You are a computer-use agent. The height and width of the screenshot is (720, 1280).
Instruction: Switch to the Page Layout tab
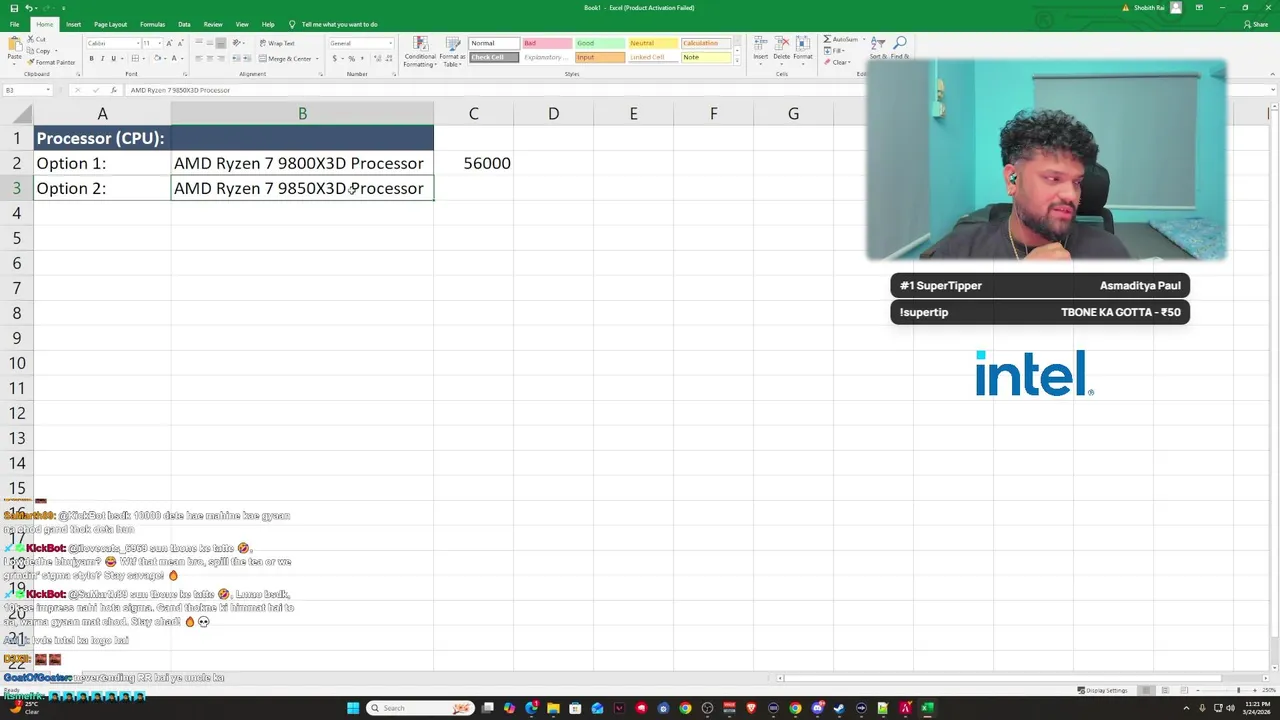pyautogui.click(x=110, y=24)
